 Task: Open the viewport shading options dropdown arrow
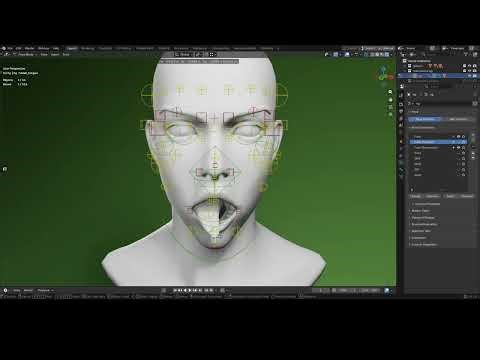(392, 54)
